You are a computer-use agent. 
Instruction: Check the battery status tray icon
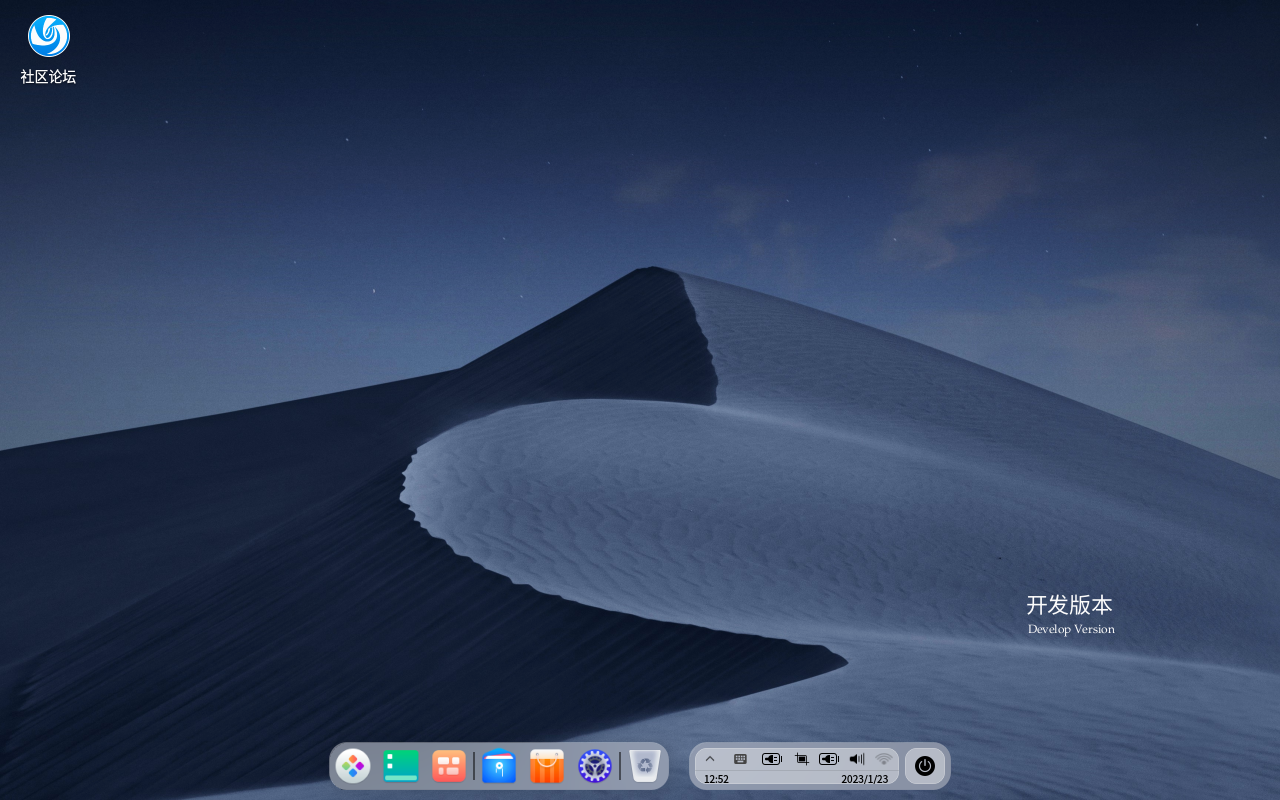pos(772,758)
